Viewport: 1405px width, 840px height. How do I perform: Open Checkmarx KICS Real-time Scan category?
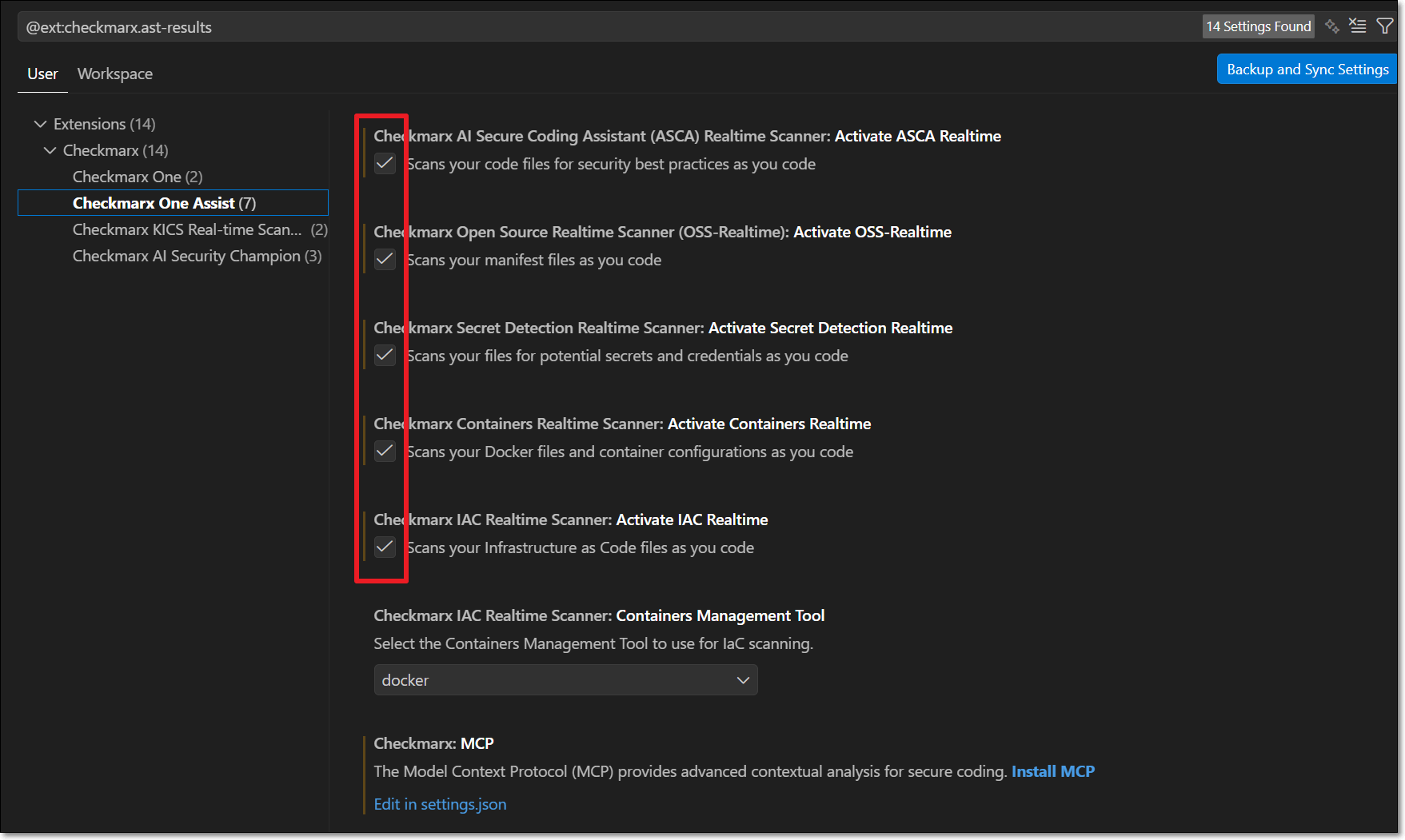pos(187,229)
